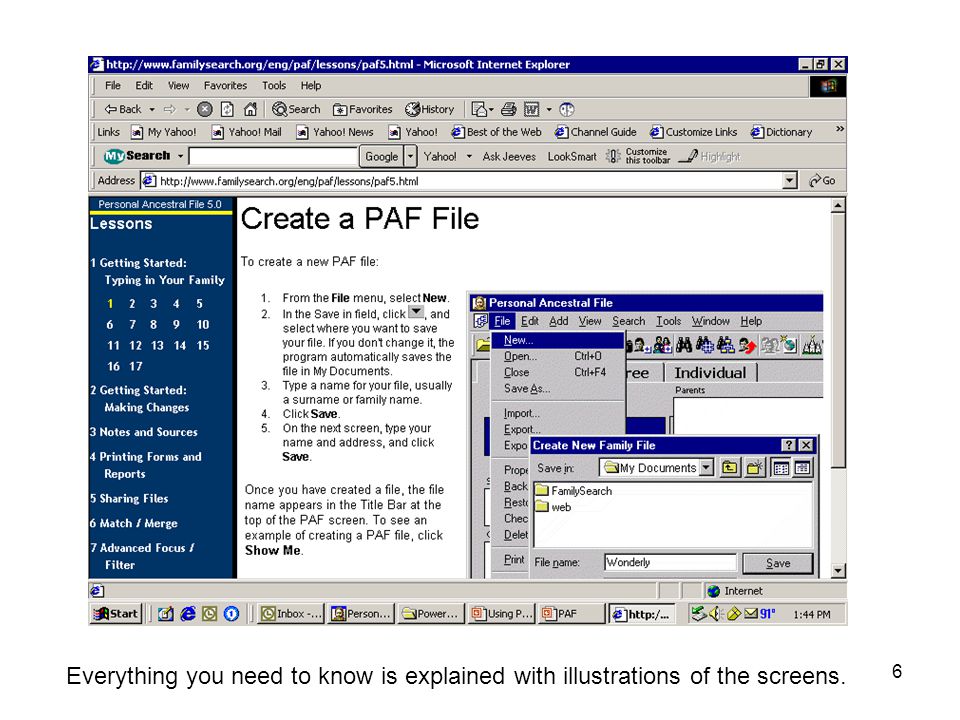Click the Discuss icon in browser toolbar
This screenshot has width=960, height=720.
[x=568, y=110]
